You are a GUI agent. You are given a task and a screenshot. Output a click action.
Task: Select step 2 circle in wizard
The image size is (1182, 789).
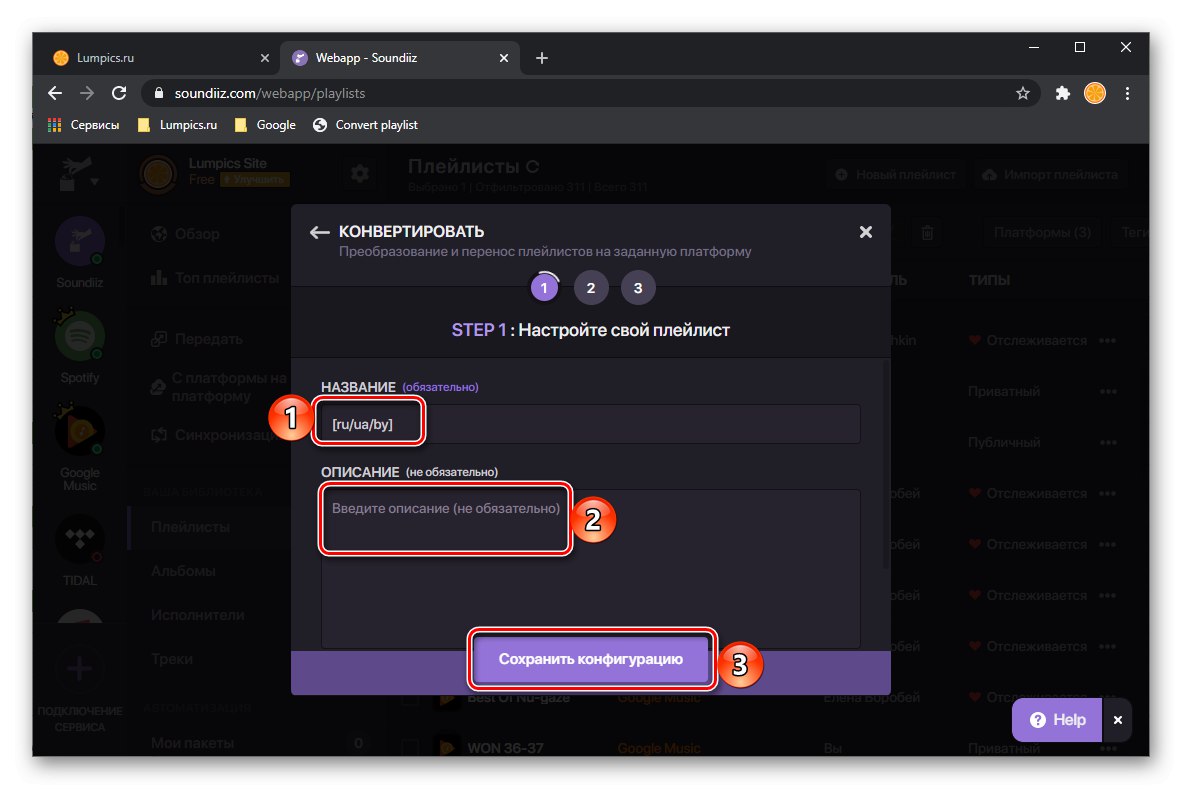(591, 288)
